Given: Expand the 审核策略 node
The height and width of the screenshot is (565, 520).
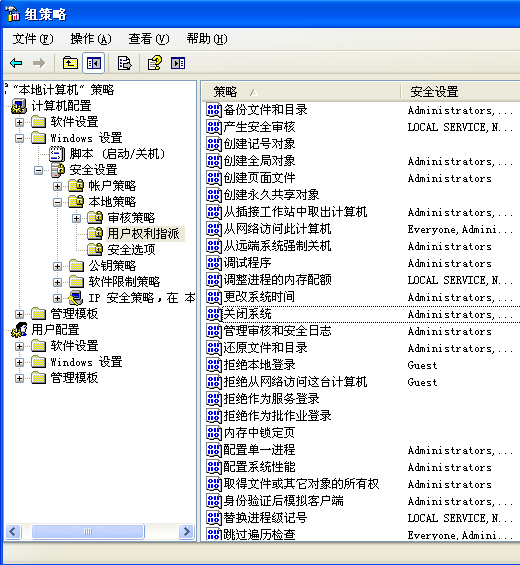Looking at the screenshot, I should point(76,218).
